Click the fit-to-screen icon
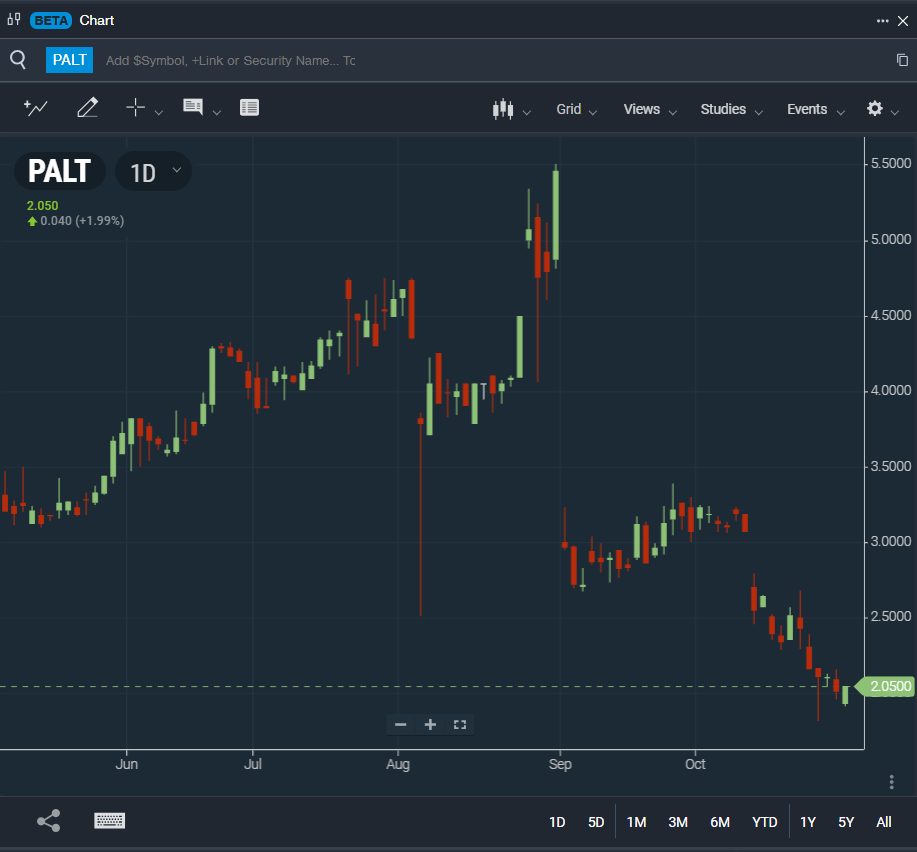Screen dimensions: 917x852 (460, 725)
